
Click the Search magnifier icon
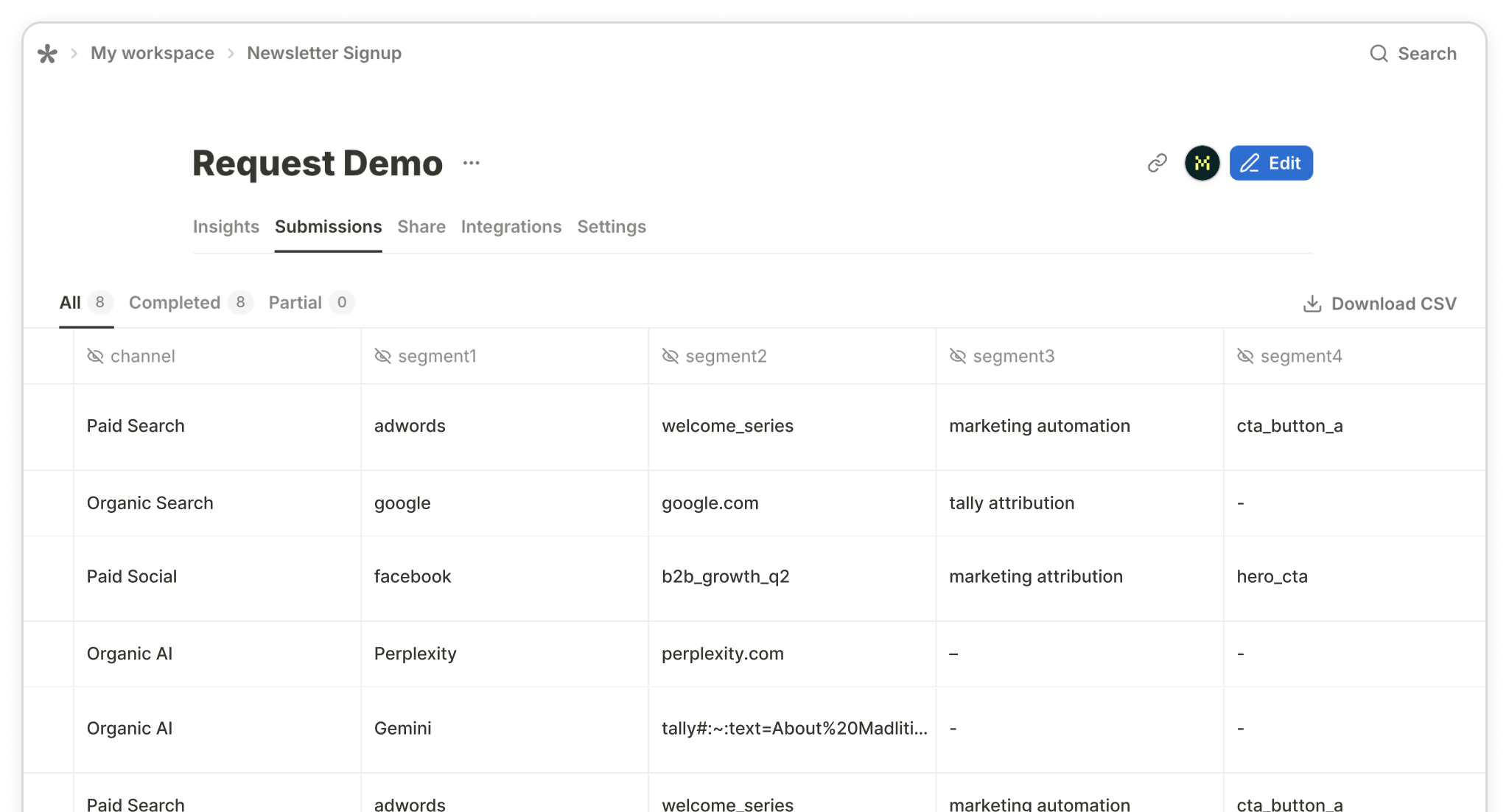tap(1379, 54)
